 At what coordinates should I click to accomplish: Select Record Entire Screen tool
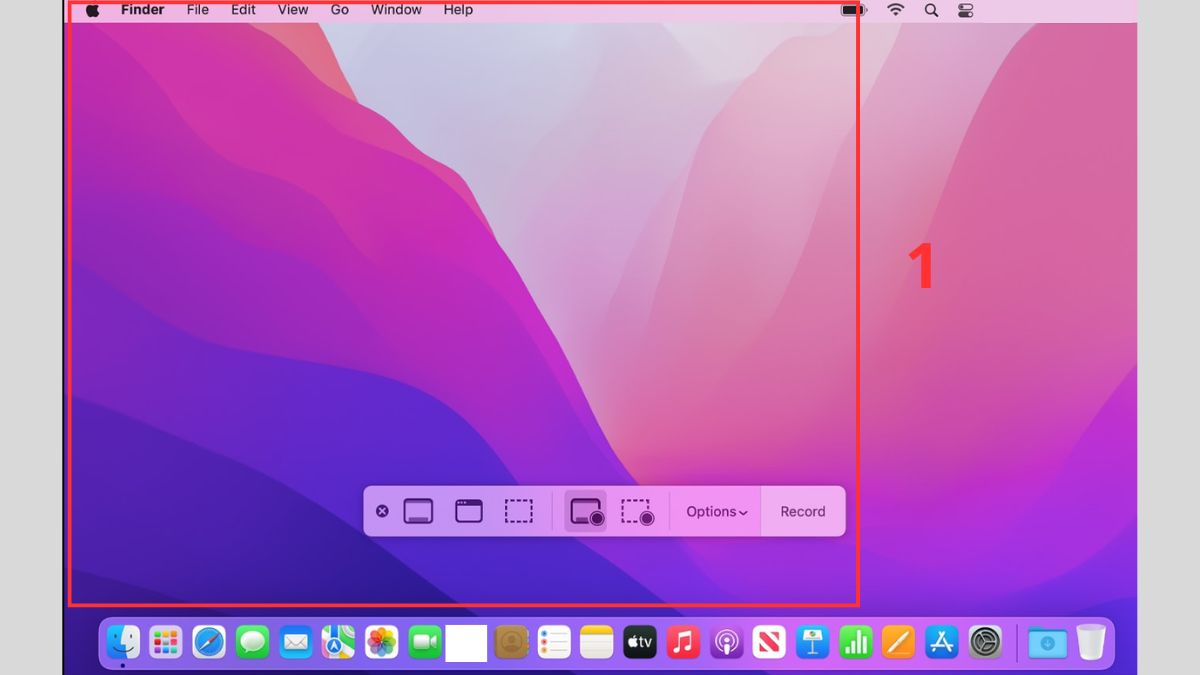(585, 511)
